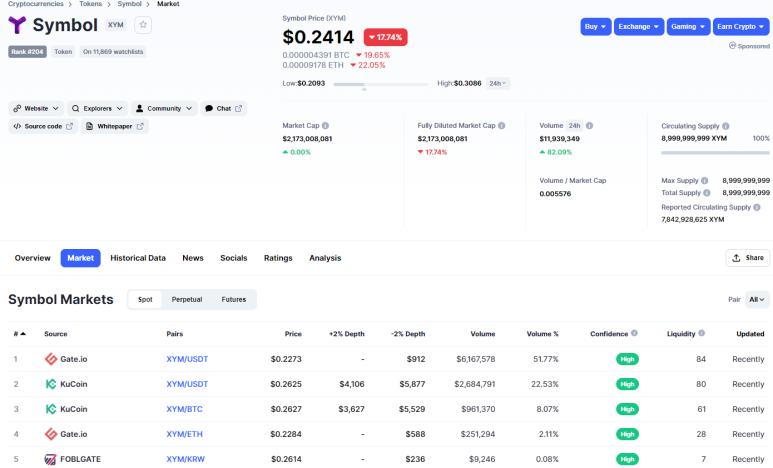Select Perpetual markets toggle
773x468 pixels.
pyautogui.click(x=187, y=299)
